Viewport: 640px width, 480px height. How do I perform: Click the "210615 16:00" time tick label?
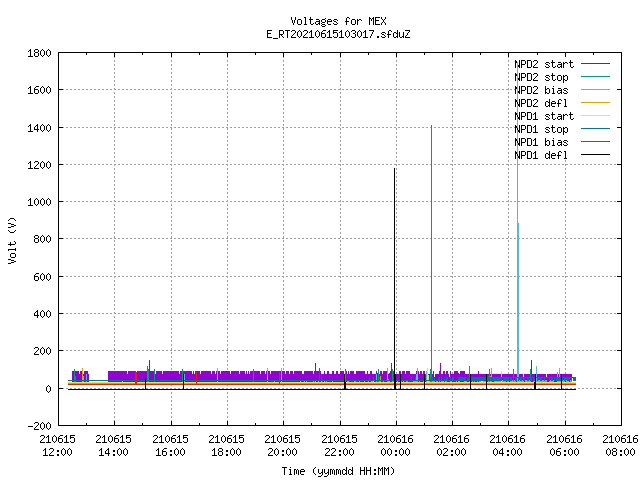pos(170,446)
